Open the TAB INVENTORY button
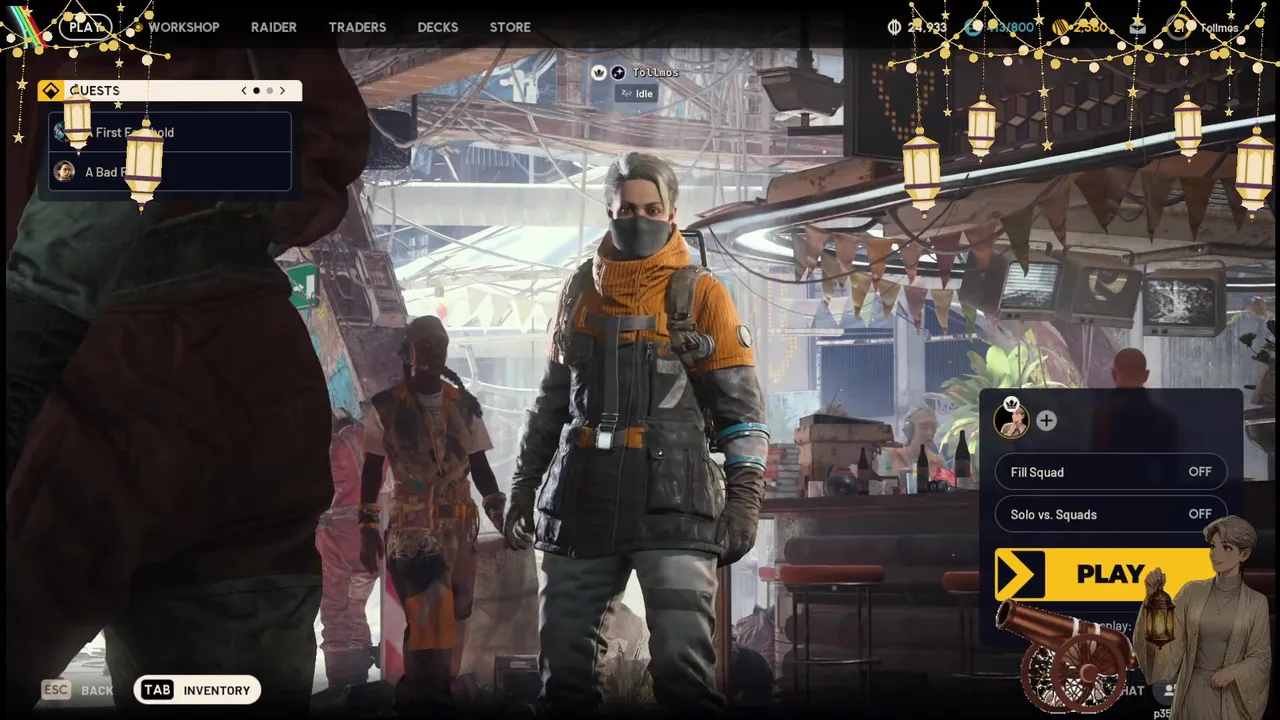1280x720 pixels. (x=197, y=690)
